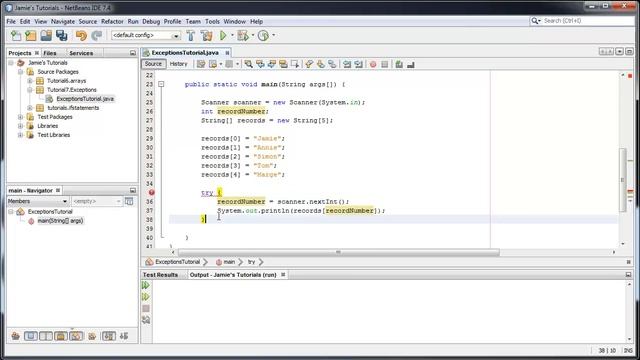Click Shift Line Left icon
This screenshot has width=640, height=360.
(347, 64)
